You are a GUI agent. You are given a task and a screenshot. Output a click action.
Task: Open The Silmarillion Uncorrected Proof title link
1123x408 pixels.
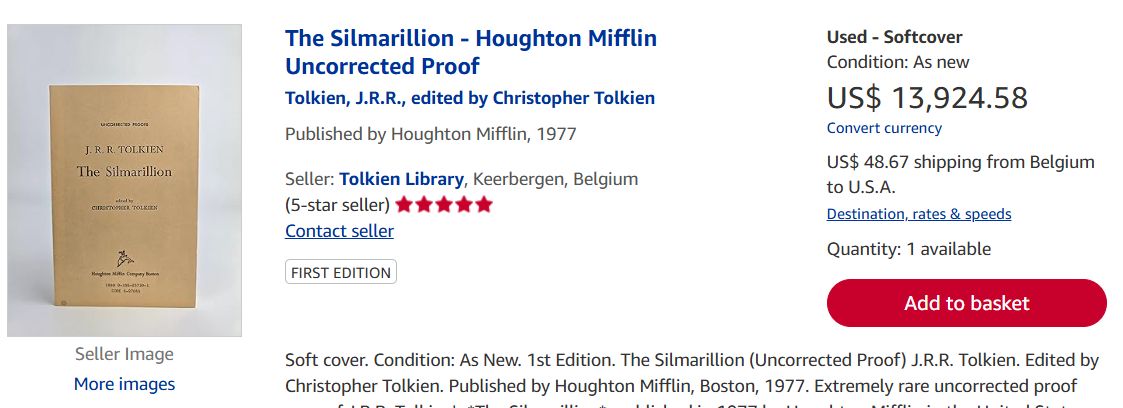click(470, 52)
